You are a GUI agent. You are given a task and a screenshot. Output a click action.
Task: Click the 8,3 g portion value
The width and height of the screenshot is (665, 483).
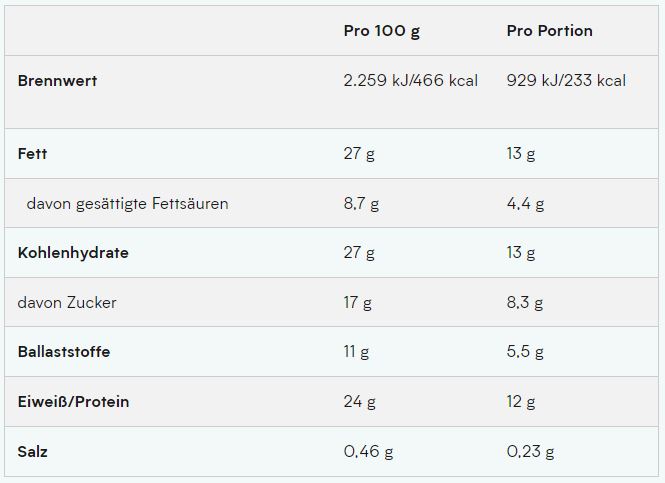(x=525, y=302)
